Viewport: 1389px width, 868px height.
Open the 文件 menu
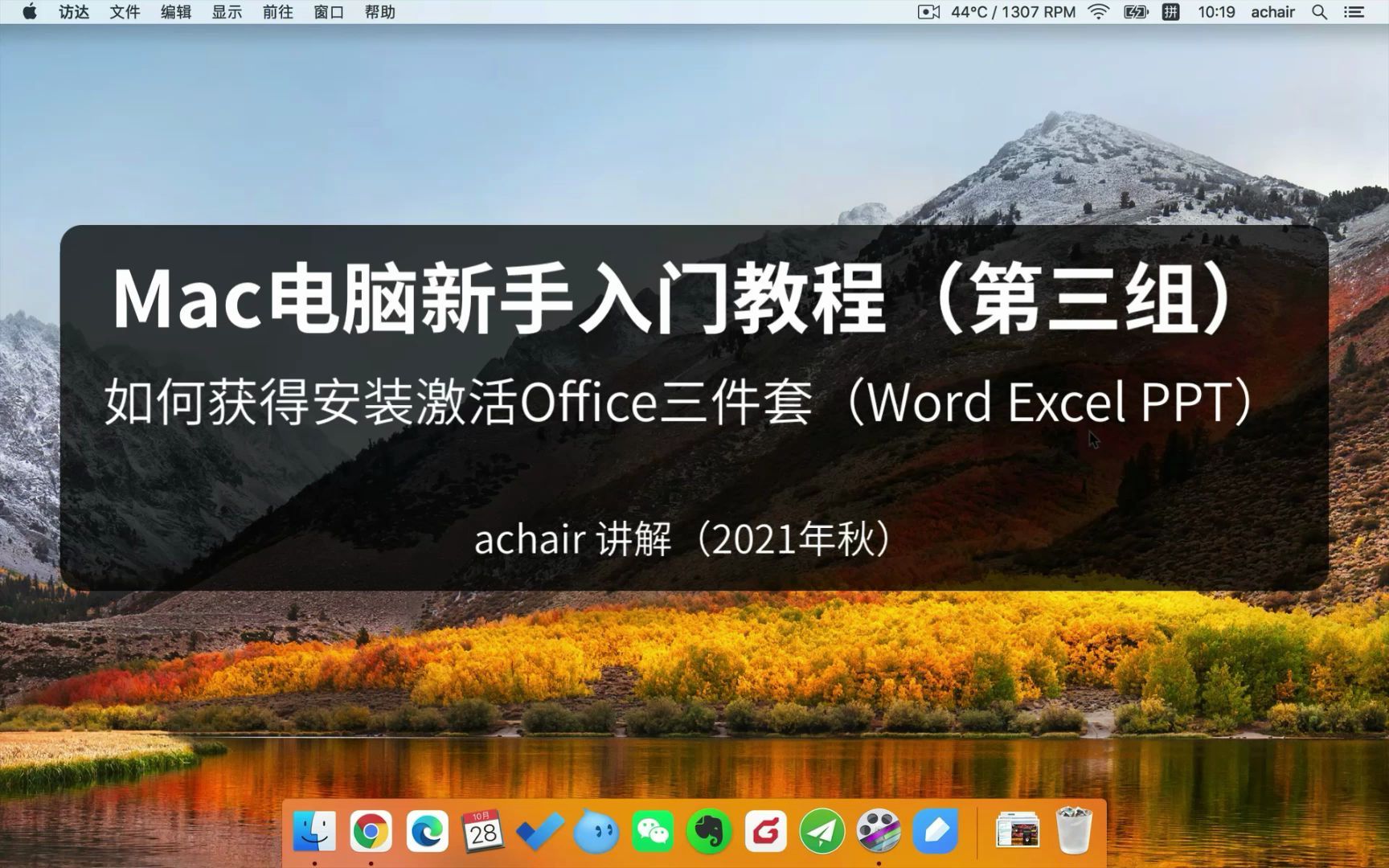125,12
